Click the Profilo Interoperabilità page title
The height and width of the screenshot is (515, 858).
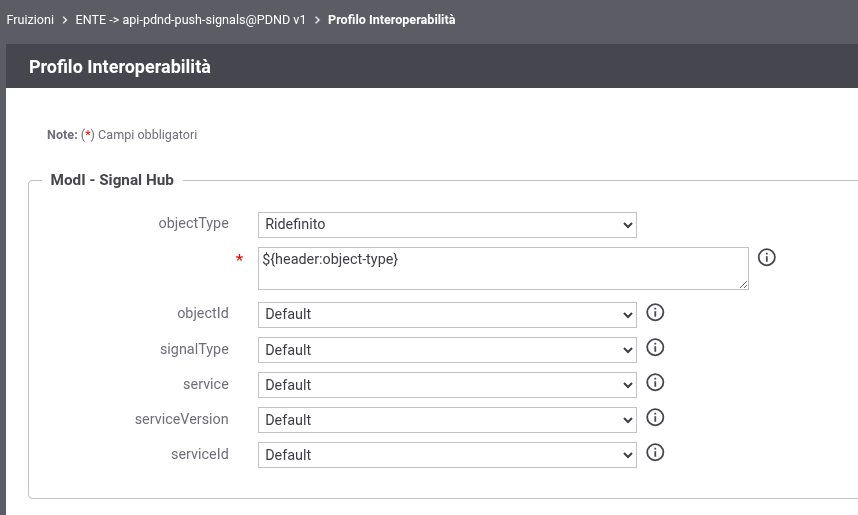tap(120, 67)
